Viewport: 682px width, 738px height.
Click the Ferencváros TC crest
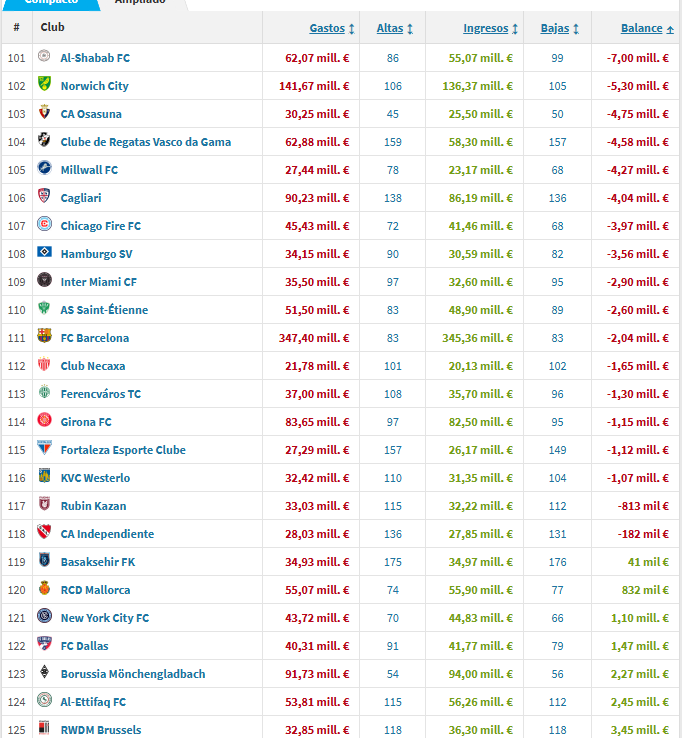click(44, 392)
